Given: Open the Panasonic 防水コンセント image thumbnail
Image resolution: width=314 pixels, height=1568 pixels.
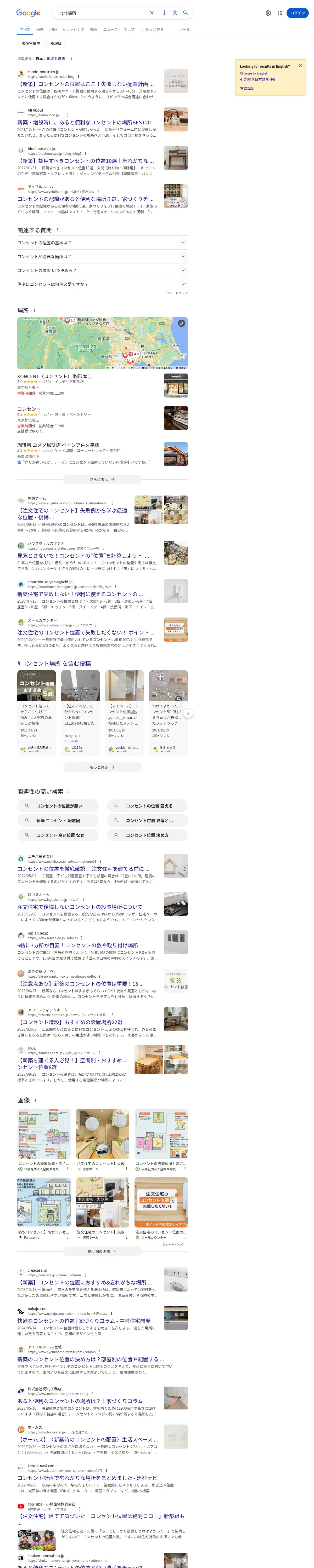Looking at the screenshot, I should point(44,1202).
